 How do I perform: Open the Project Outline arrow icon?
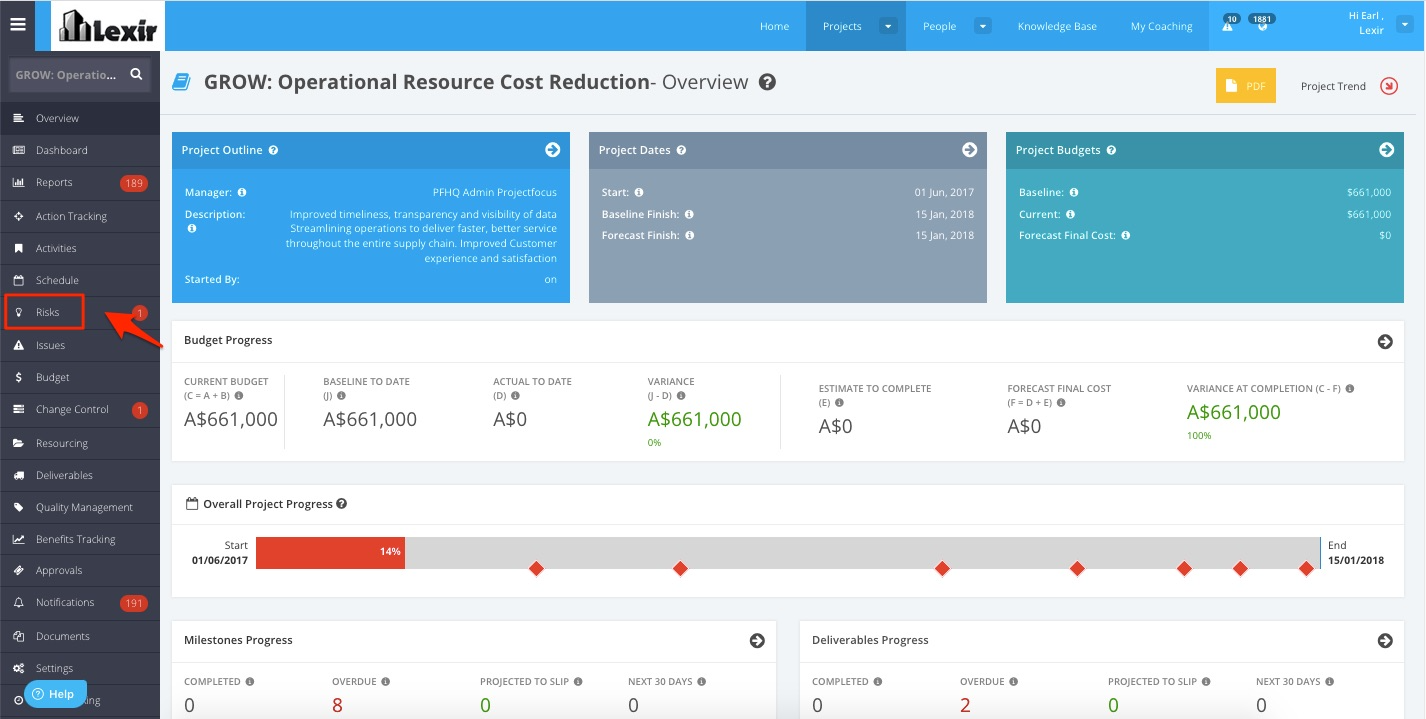[552, 150]
